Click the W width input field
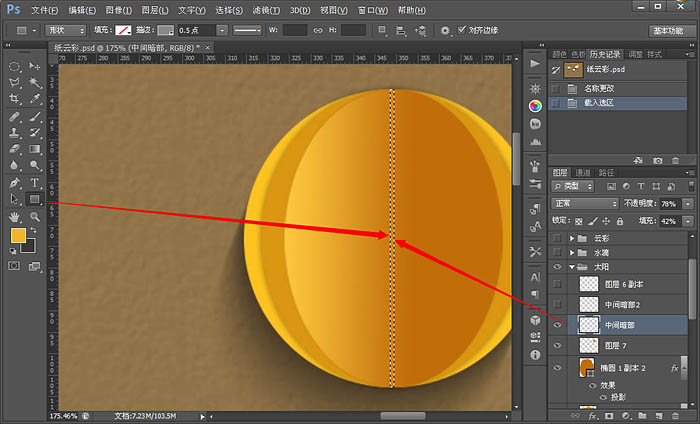Viewport: 700px width, 424px height. point(295,30)
